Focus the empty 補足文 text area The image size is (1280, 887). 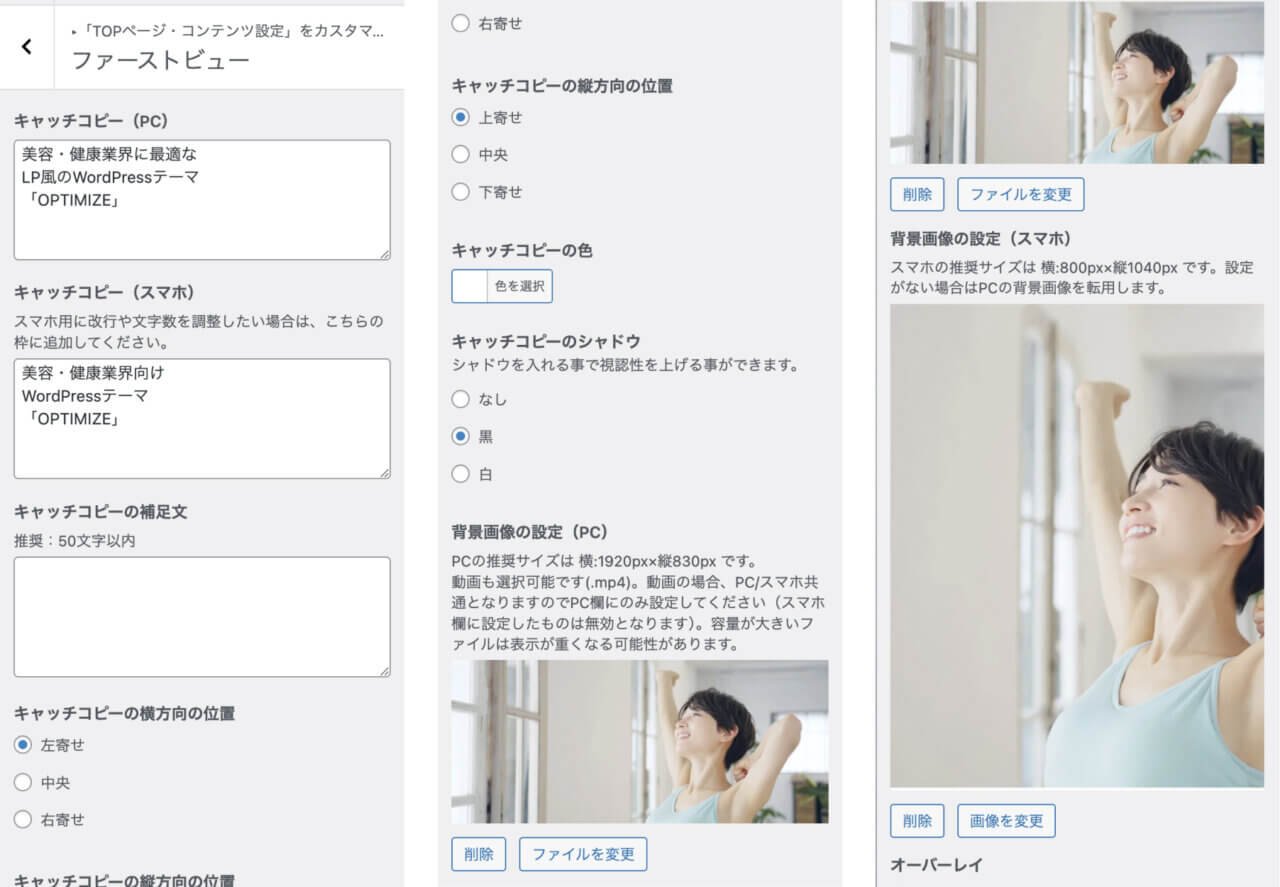[x=202, y=617]
